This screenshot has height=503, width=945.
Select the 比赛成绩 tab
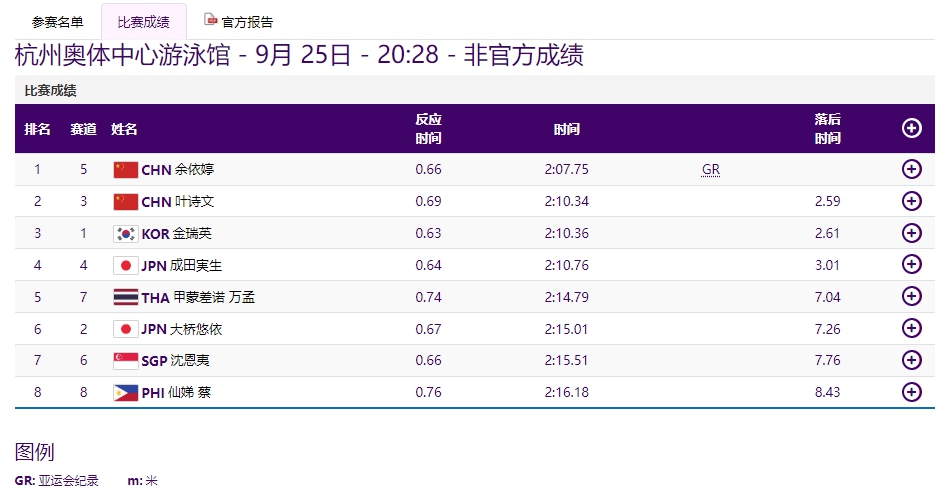(x=143, y=22)
